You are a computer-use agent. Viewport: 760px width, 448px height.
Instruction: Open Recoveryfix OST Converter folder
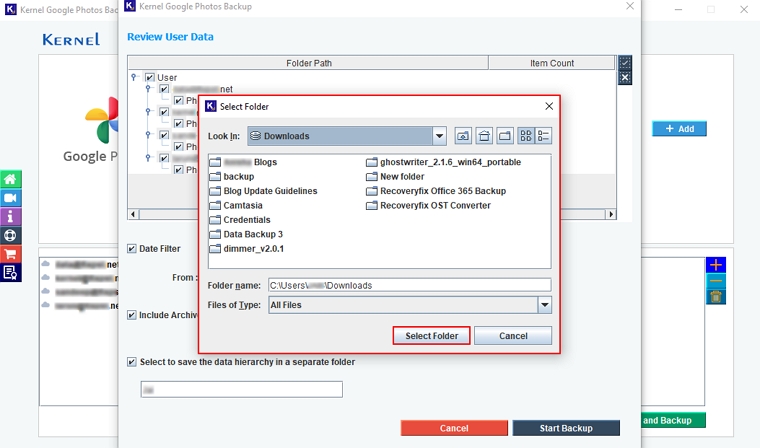(428, 206)
